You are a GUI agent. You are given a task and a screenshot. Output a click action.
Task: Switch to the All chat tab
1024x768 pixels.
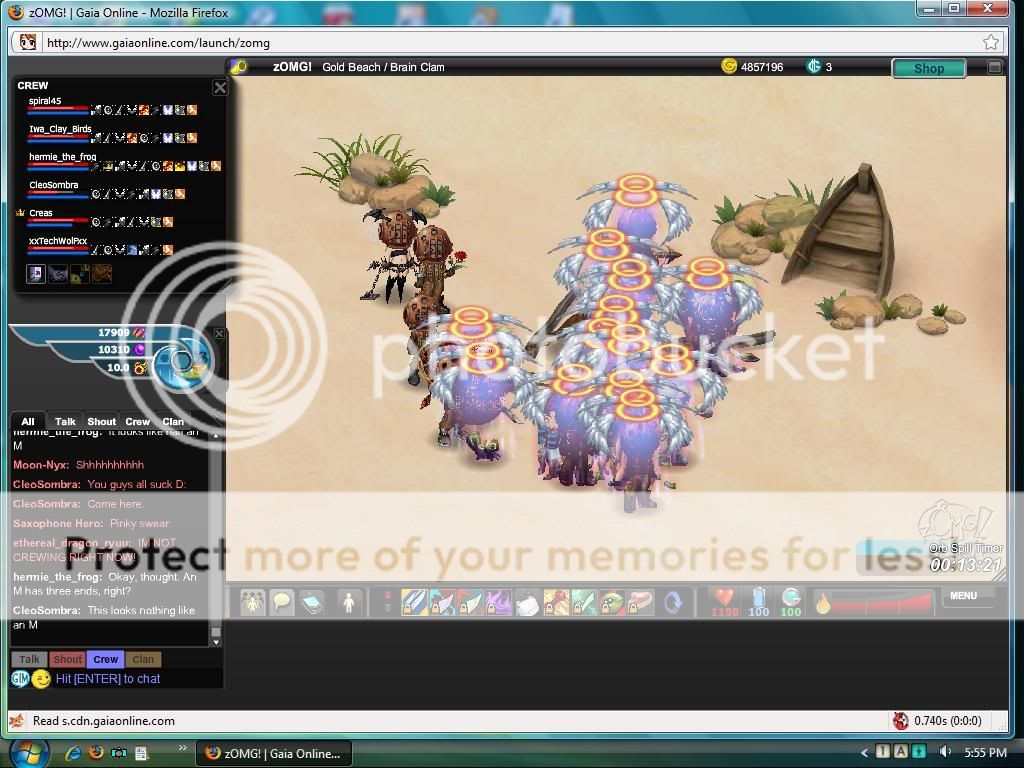point(28,422)
